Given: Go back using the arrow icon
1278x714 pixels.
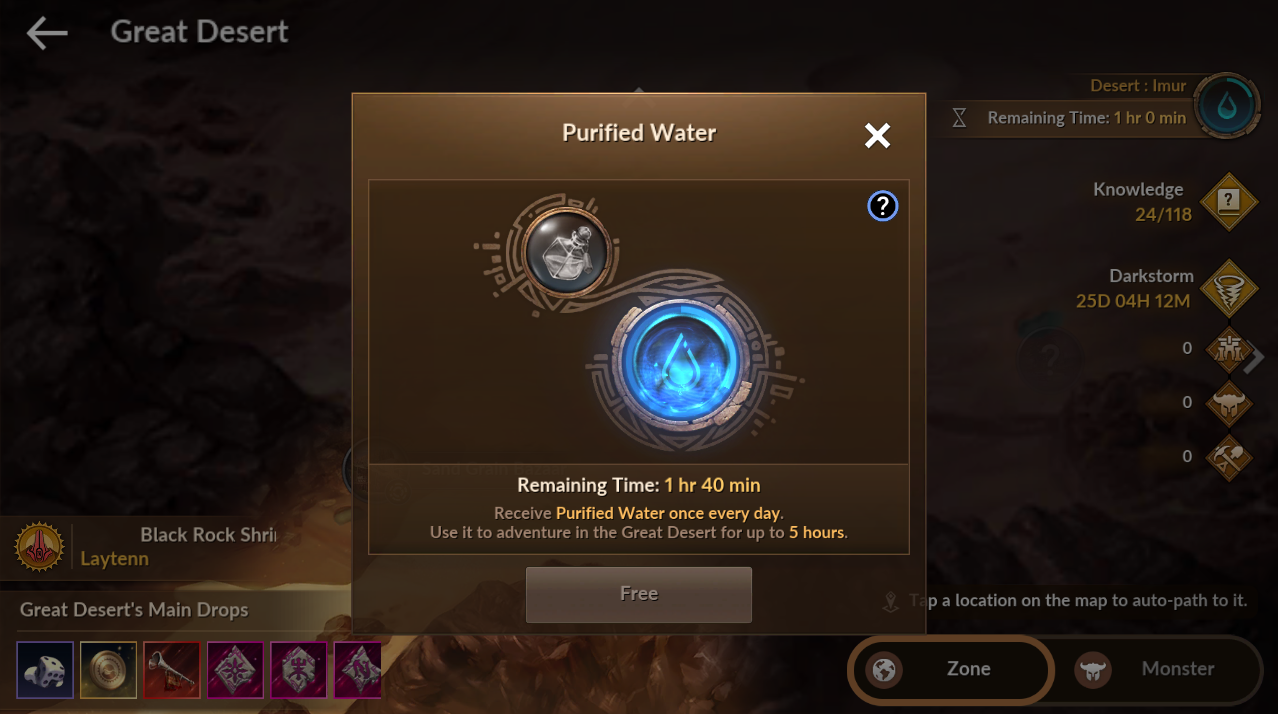Looking at the screenshot, I should [x=47, y=33].
